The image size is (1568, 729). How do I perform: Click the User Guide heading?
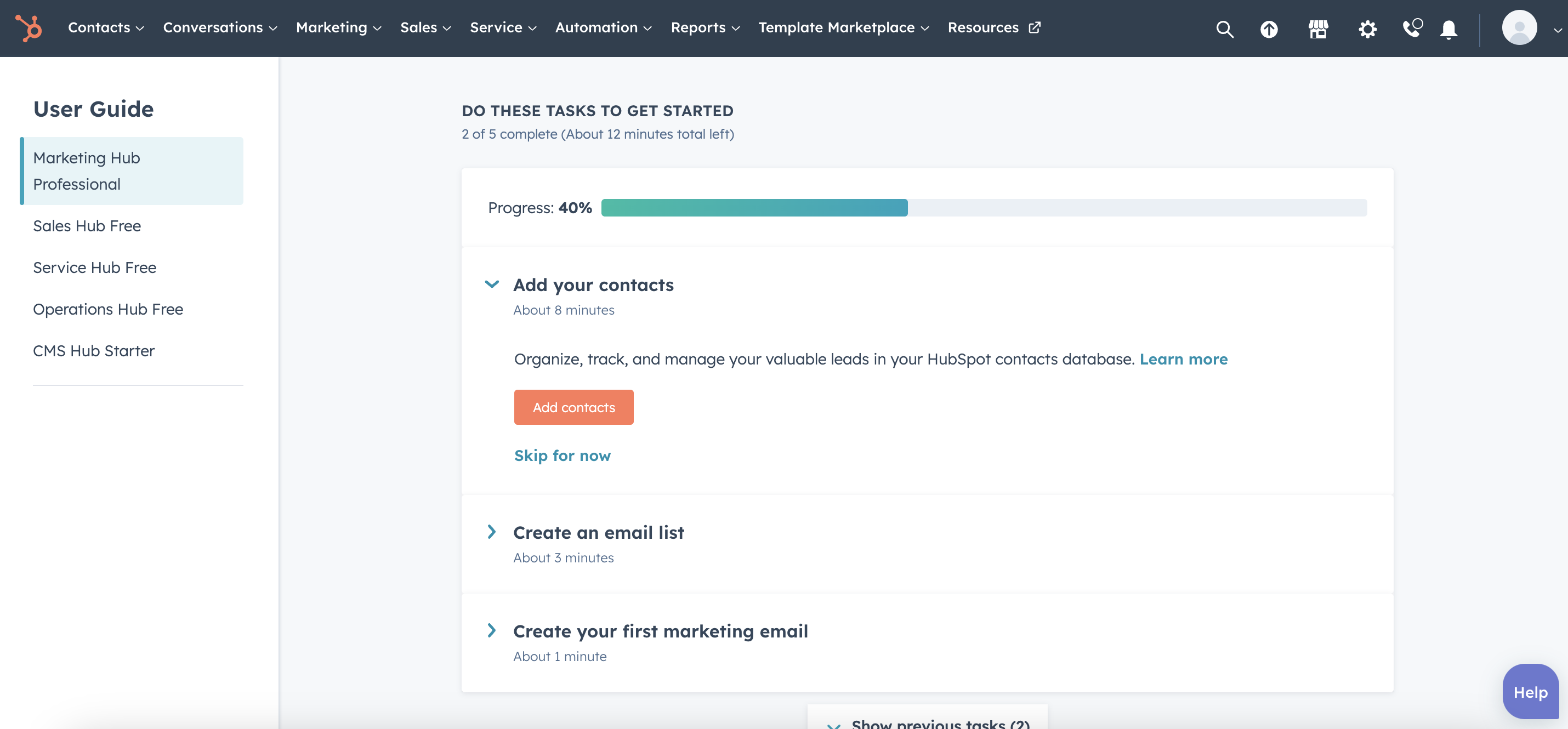coord(93,109)
